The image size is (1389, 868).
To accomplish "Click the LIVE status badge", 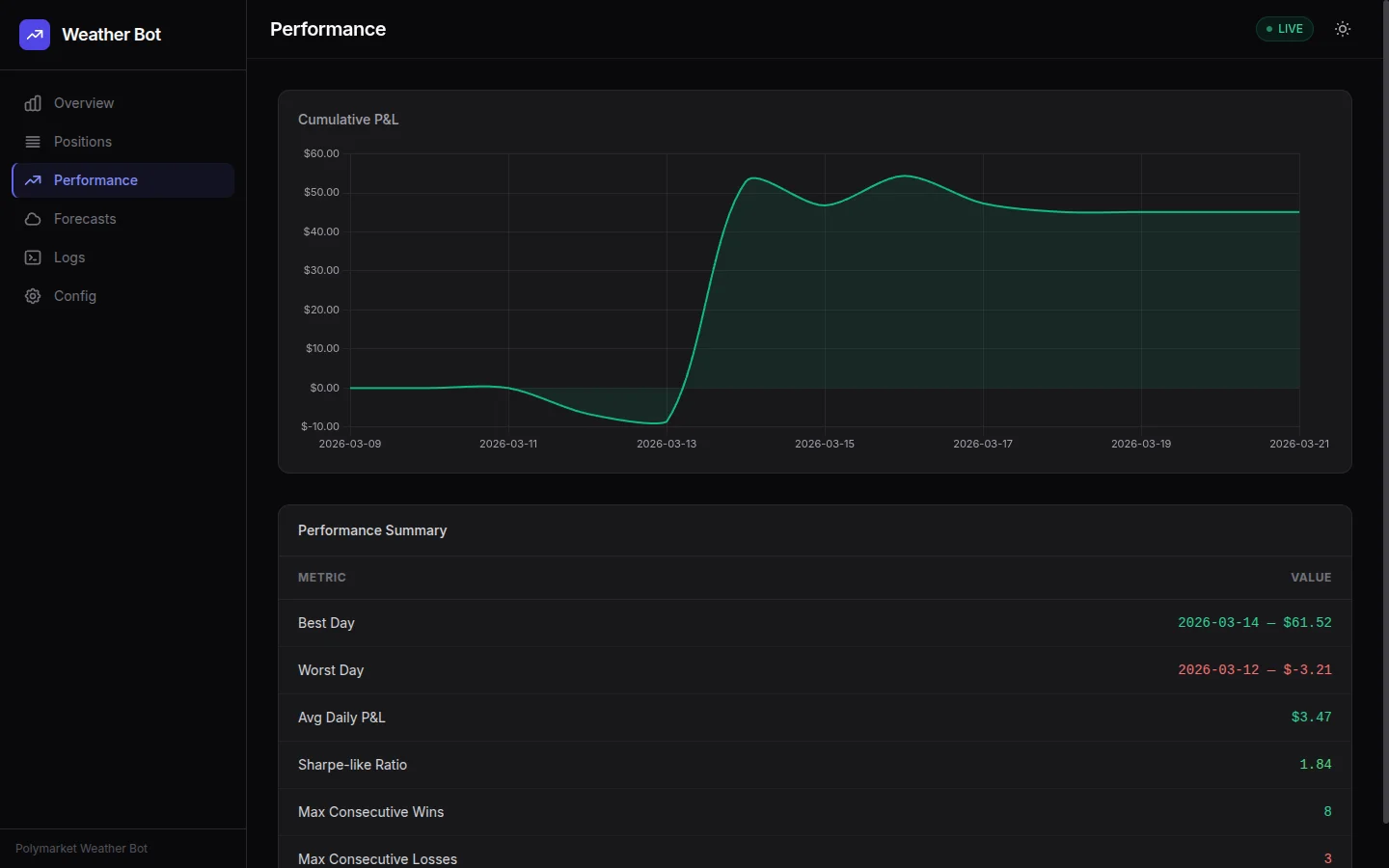I will tap(1284, 29).
